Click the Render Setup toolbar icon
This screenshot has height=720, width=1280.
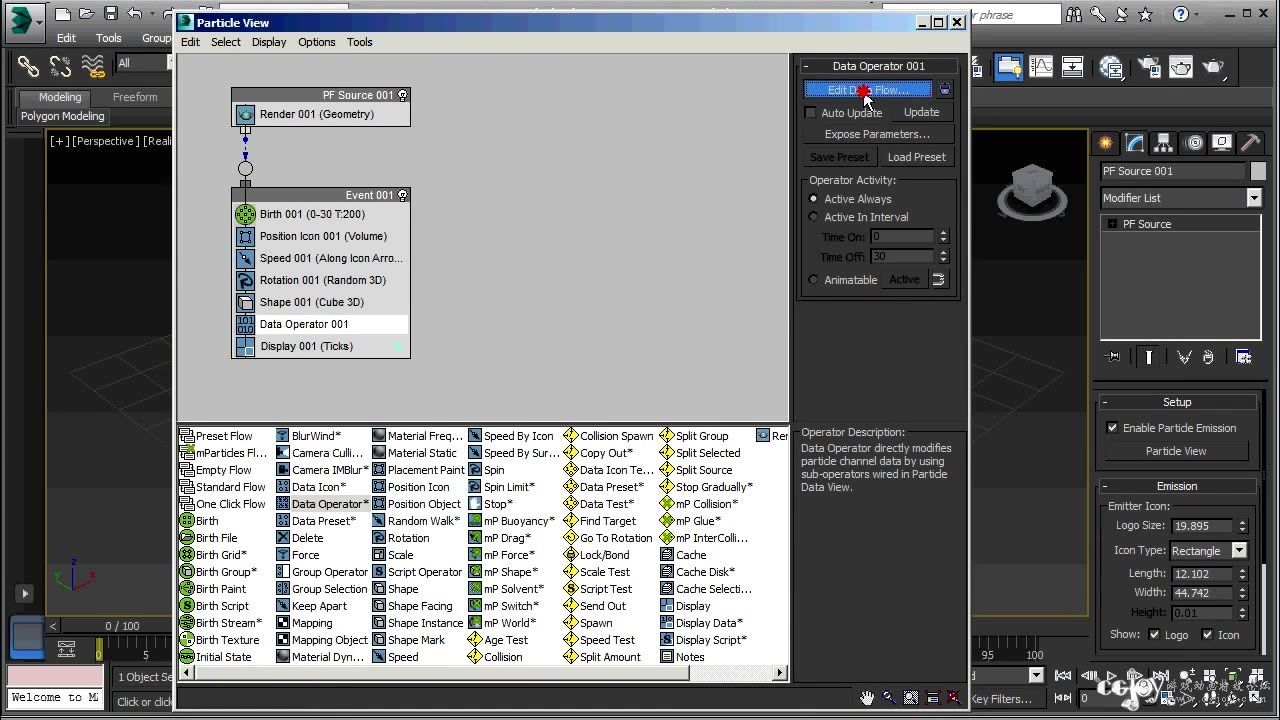click(1149, 67)
